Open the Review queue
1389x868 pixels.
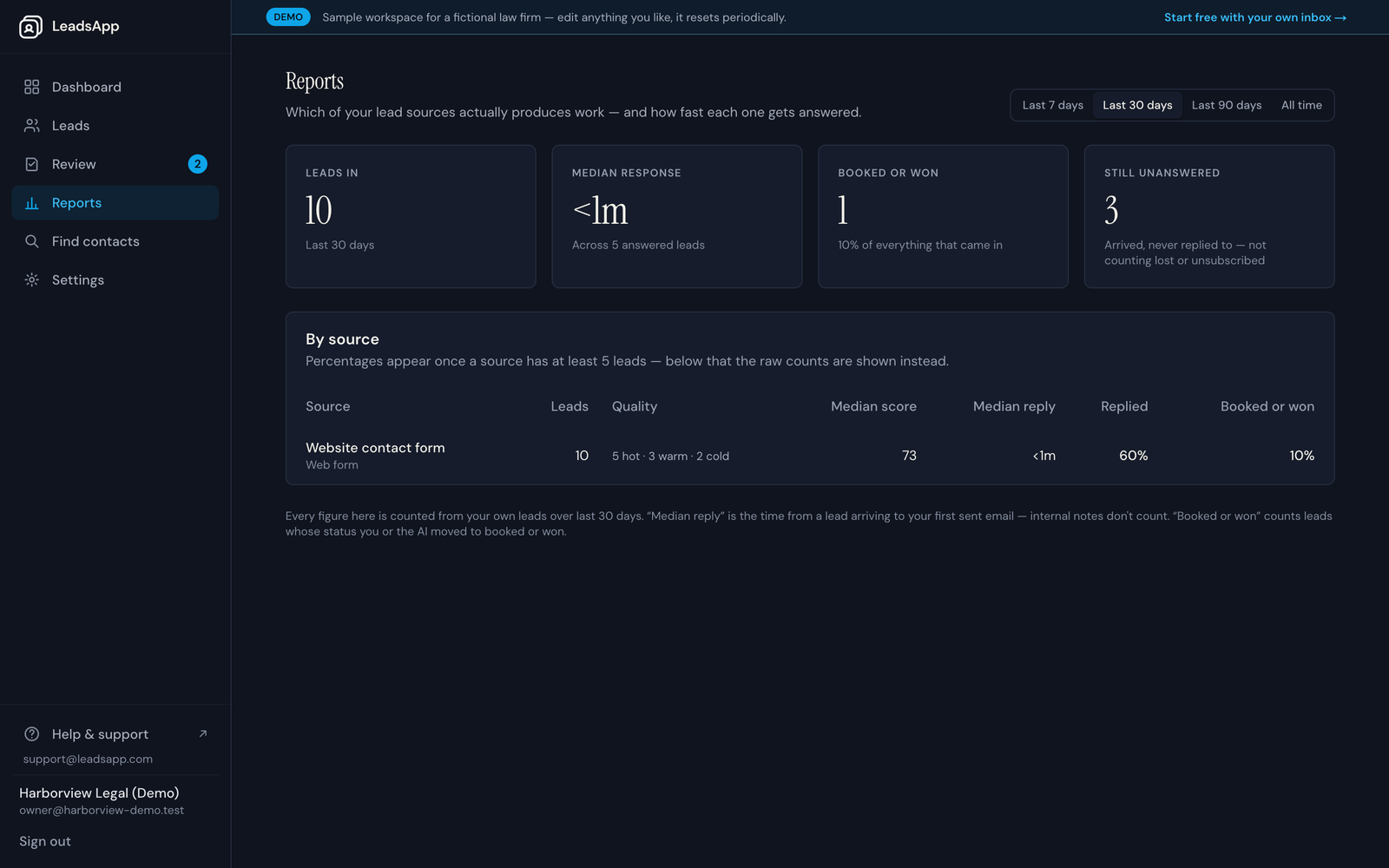click(115, 164)
